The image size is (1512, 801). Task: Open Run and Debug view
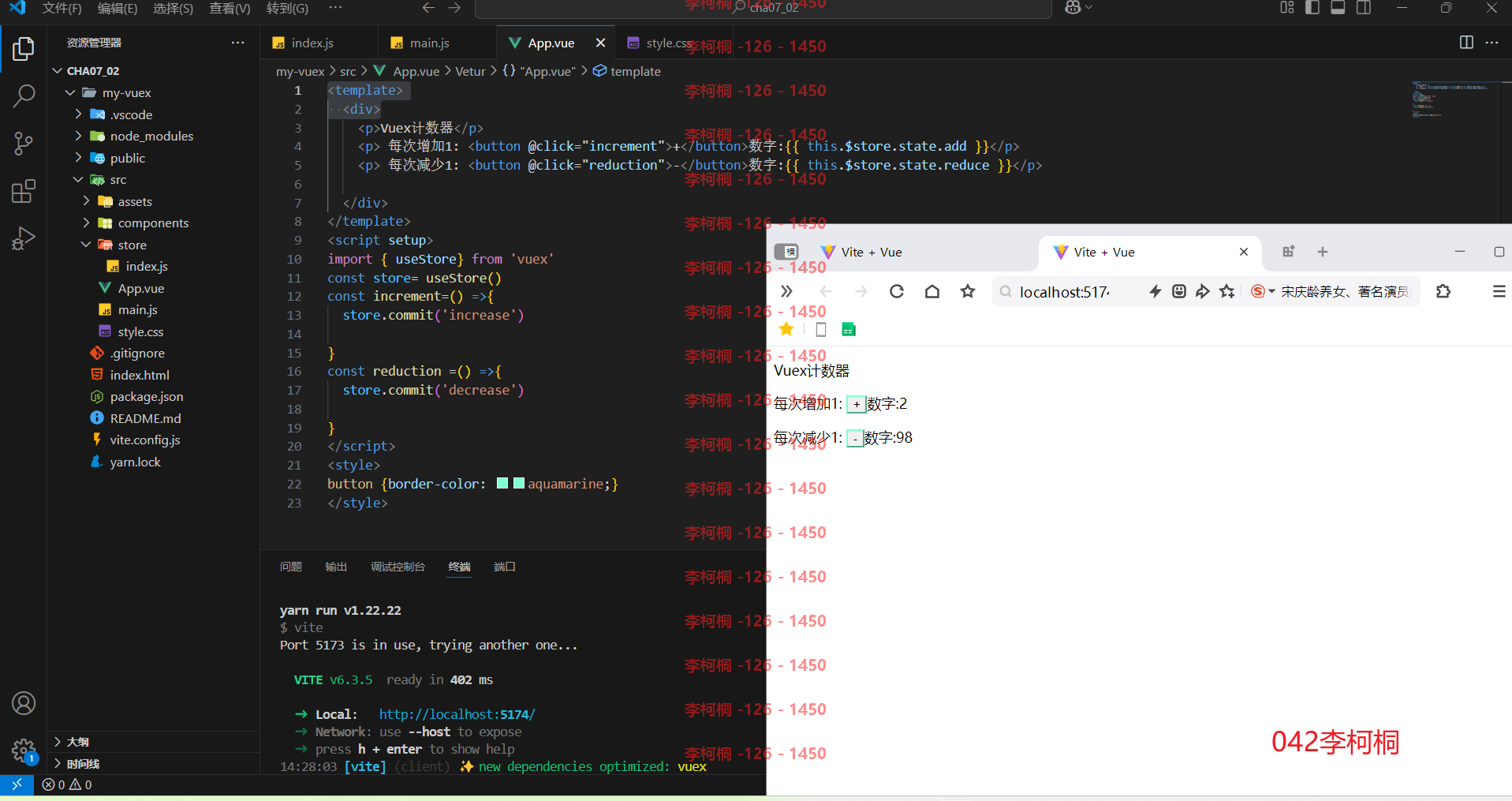24,238
